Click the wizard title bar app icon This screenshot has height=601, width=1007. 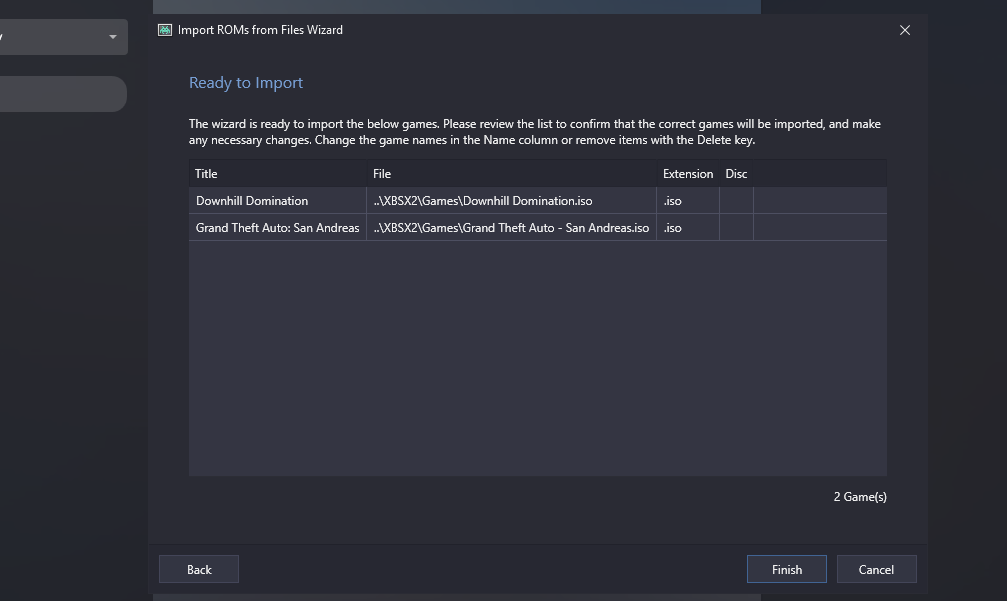(x=165, y=30)
